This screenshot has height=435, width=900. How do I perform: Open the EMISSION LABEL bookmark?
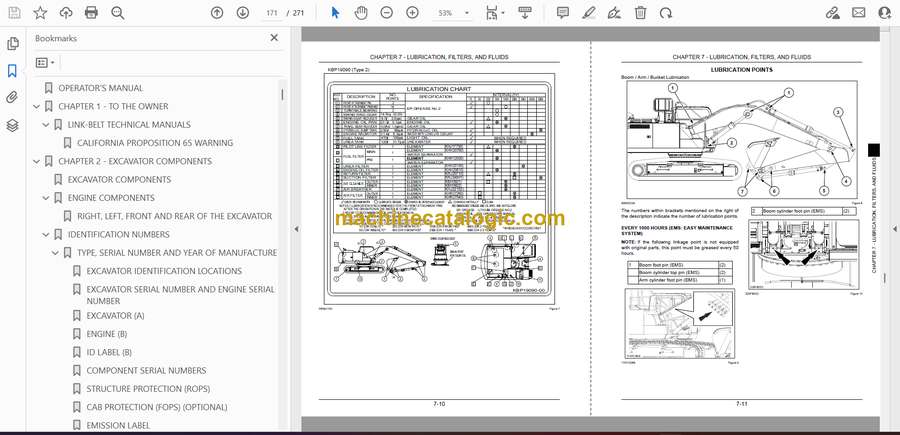[118, 426]
